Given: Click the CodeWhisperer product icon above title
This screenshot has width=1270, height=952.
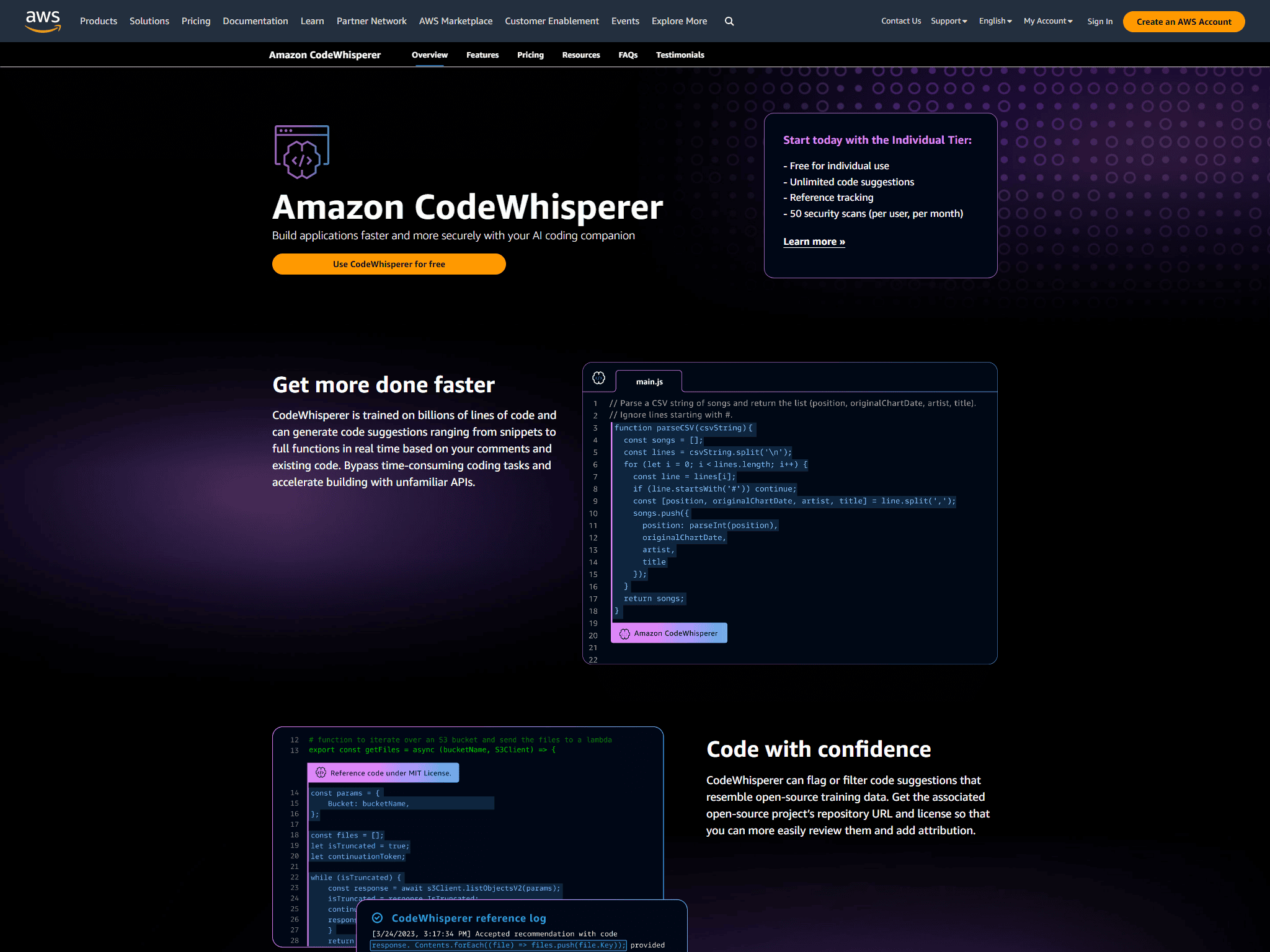Looking at the screenshot, I should click(302, 152).
